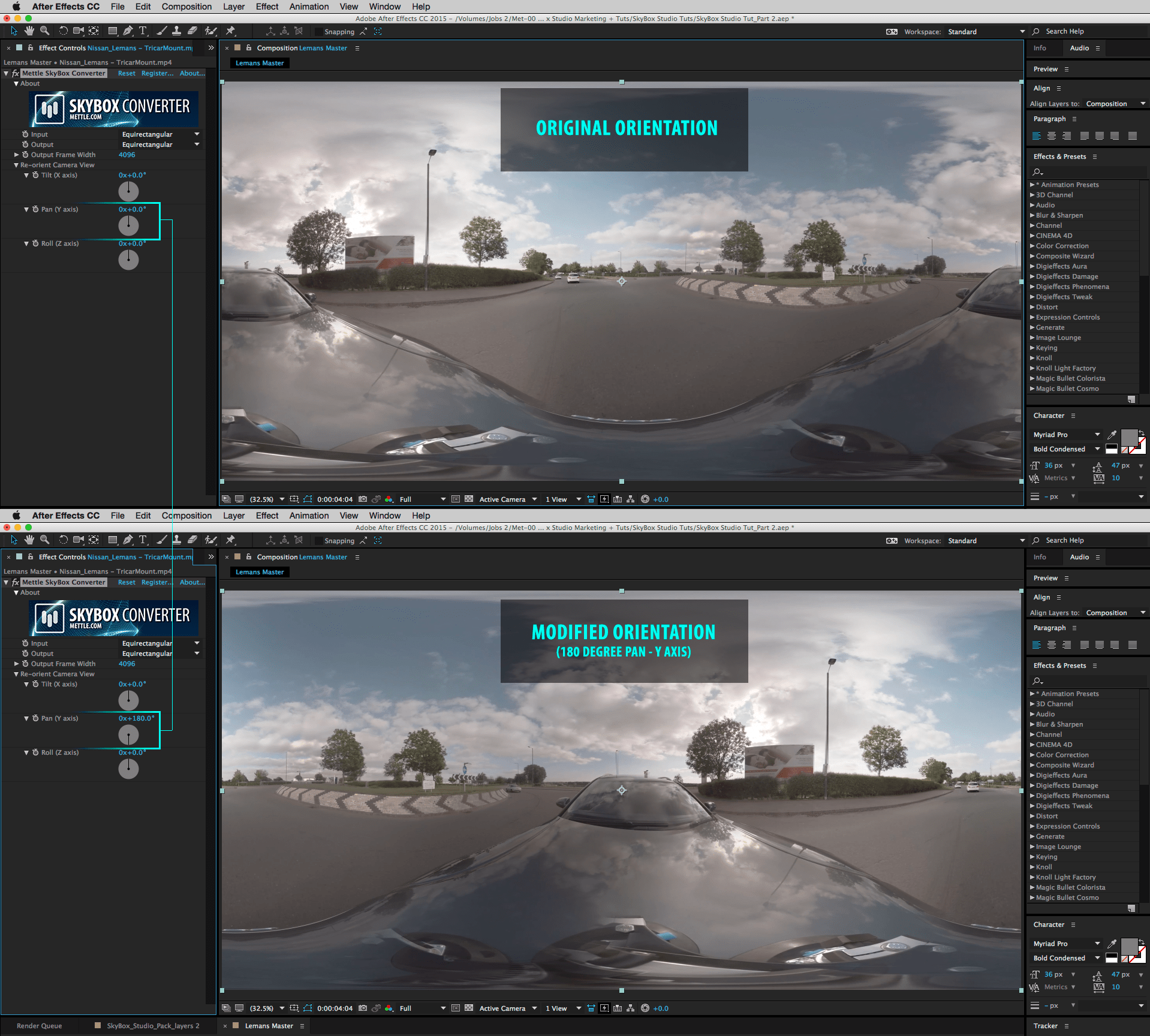
Task: Click the left-align text button in the Original Orientation Paragraph panel
Action: click(1036, 136)
